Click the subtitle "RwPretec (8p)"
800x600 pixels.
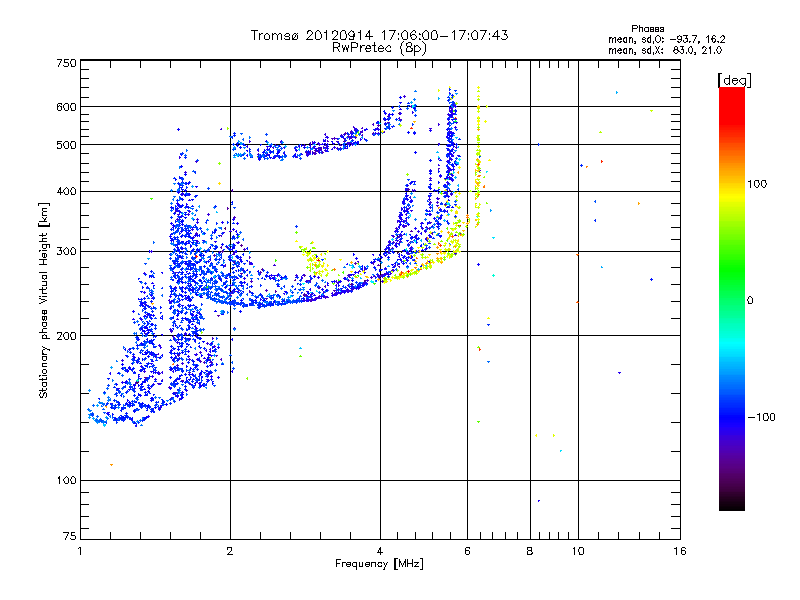(x=379, y=48)
